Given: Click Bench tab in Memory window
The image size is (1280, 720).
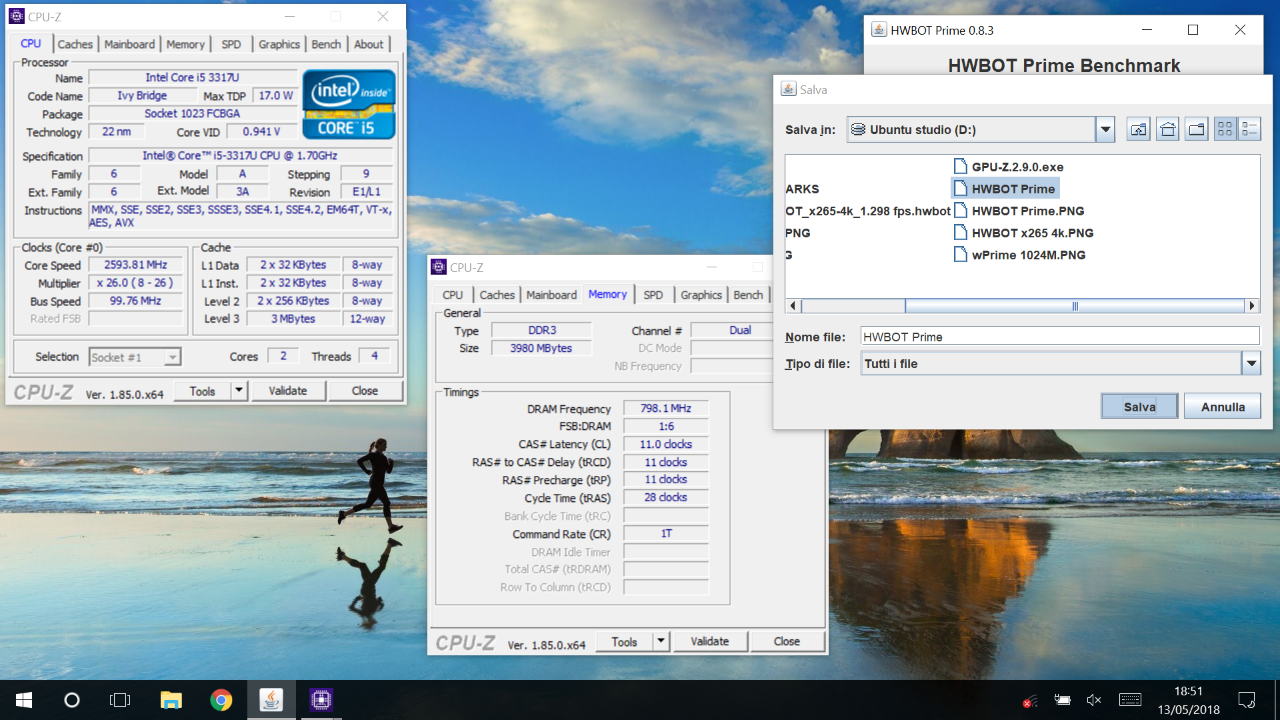Looking at the screenshot, I should 748,295.
